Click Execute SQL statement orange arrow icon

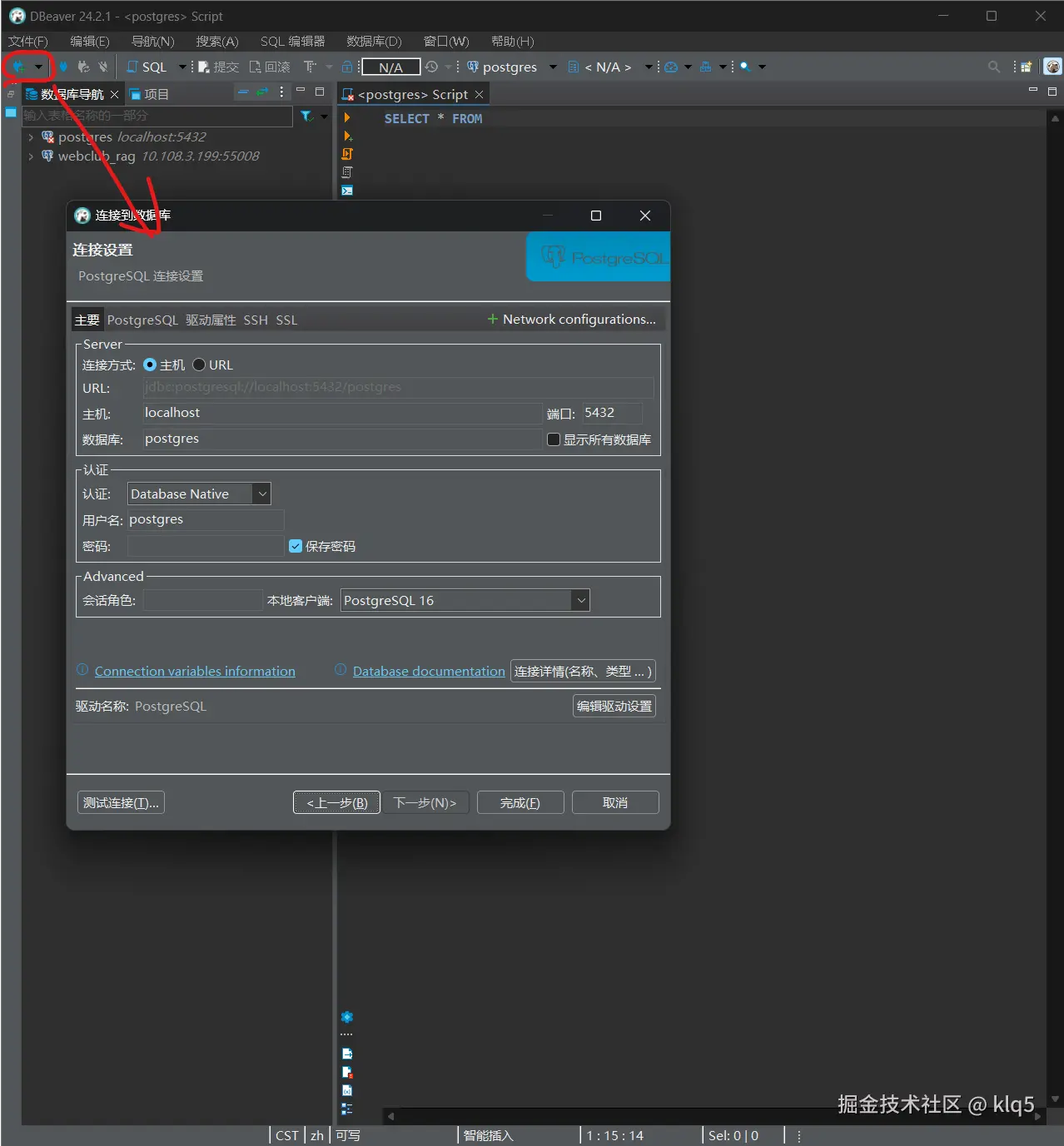click(347, 118)
